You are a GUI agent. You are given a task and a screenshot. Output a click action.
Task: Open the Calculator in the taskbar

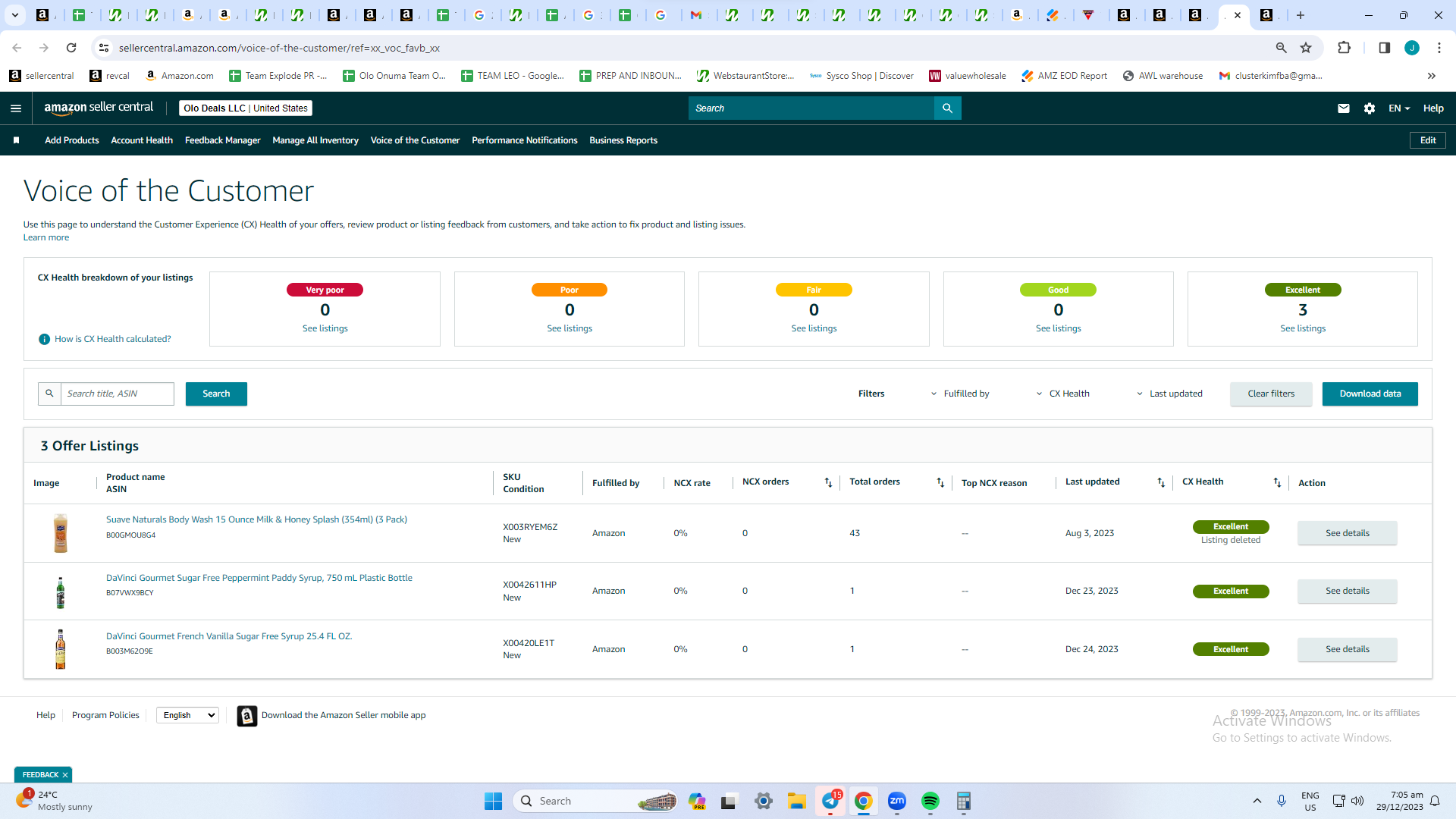(x=964, y=801)
